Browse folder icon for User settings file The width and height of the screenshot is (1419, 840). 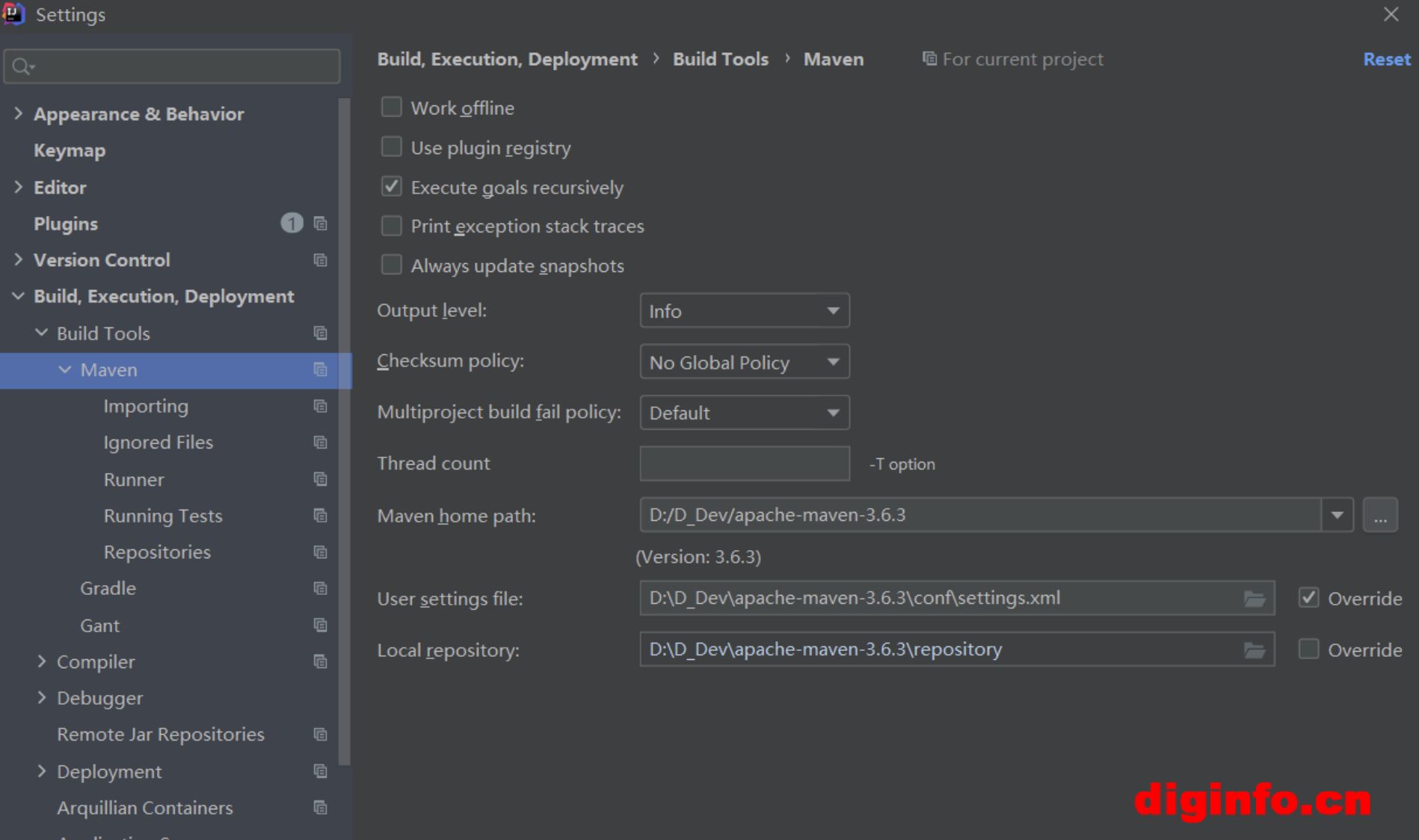[1255, 599]
